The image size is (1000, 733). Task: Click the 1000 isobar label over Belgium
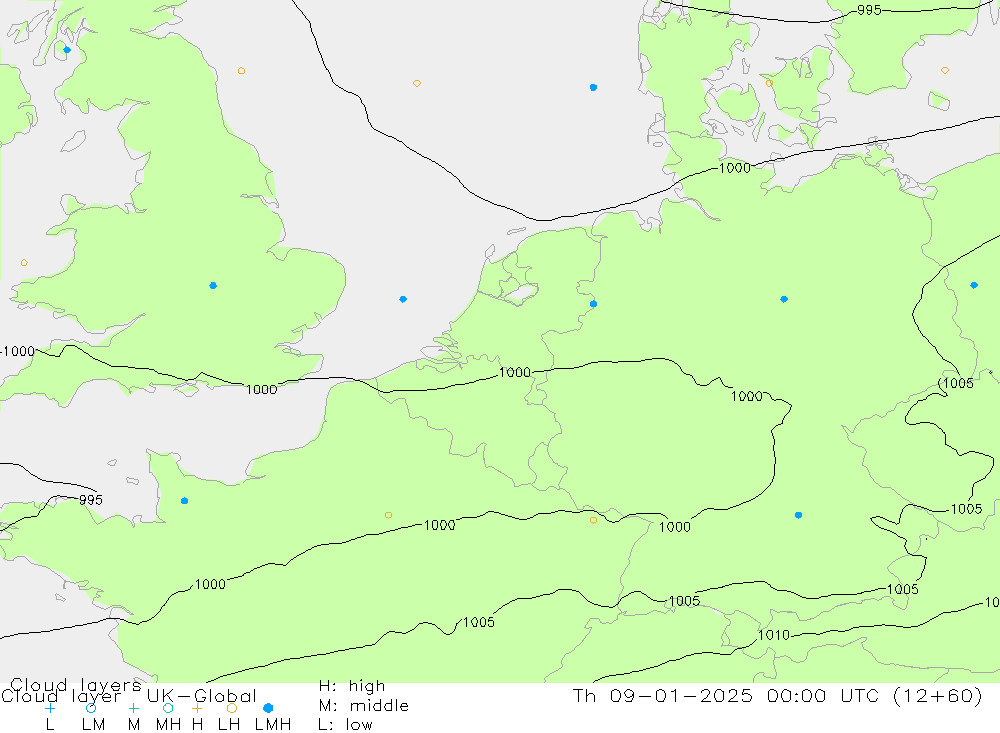tap(515, 372)
